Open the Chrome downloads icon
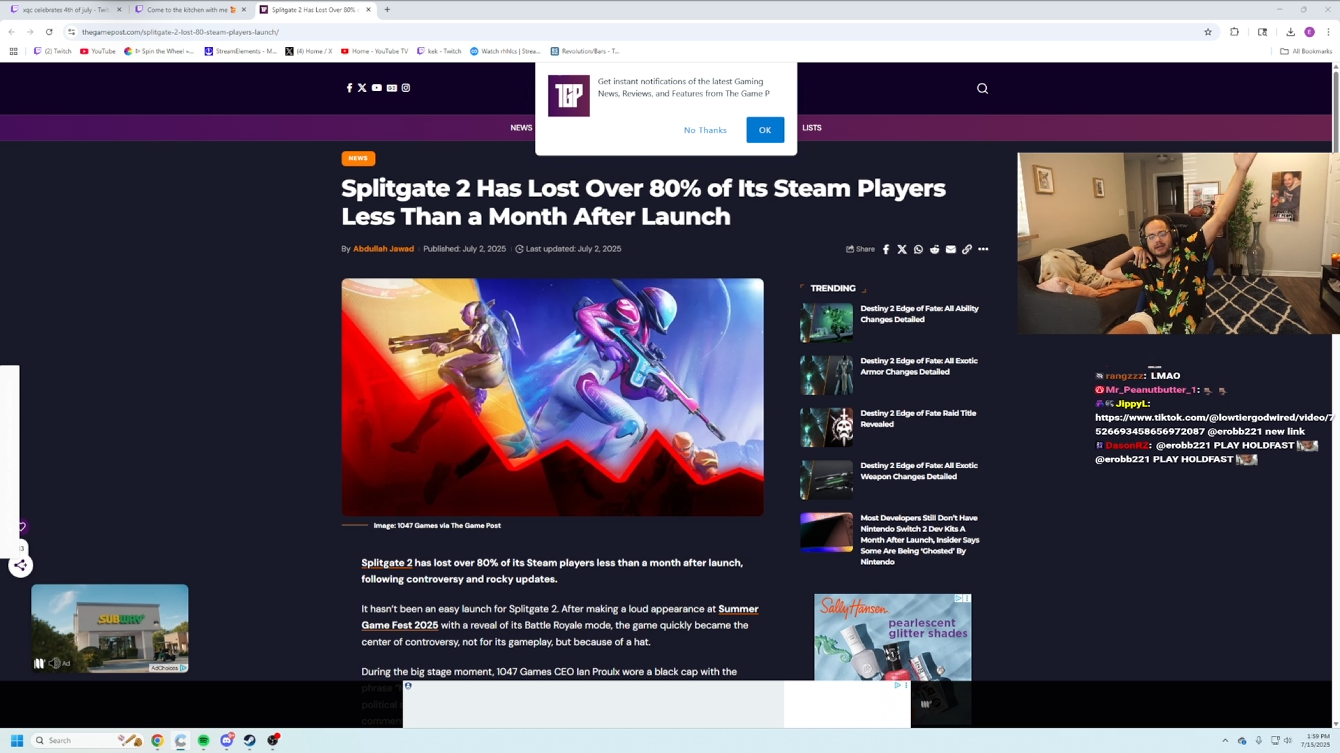Viewport: 1340px width, 753px height. pos(1290,32)
